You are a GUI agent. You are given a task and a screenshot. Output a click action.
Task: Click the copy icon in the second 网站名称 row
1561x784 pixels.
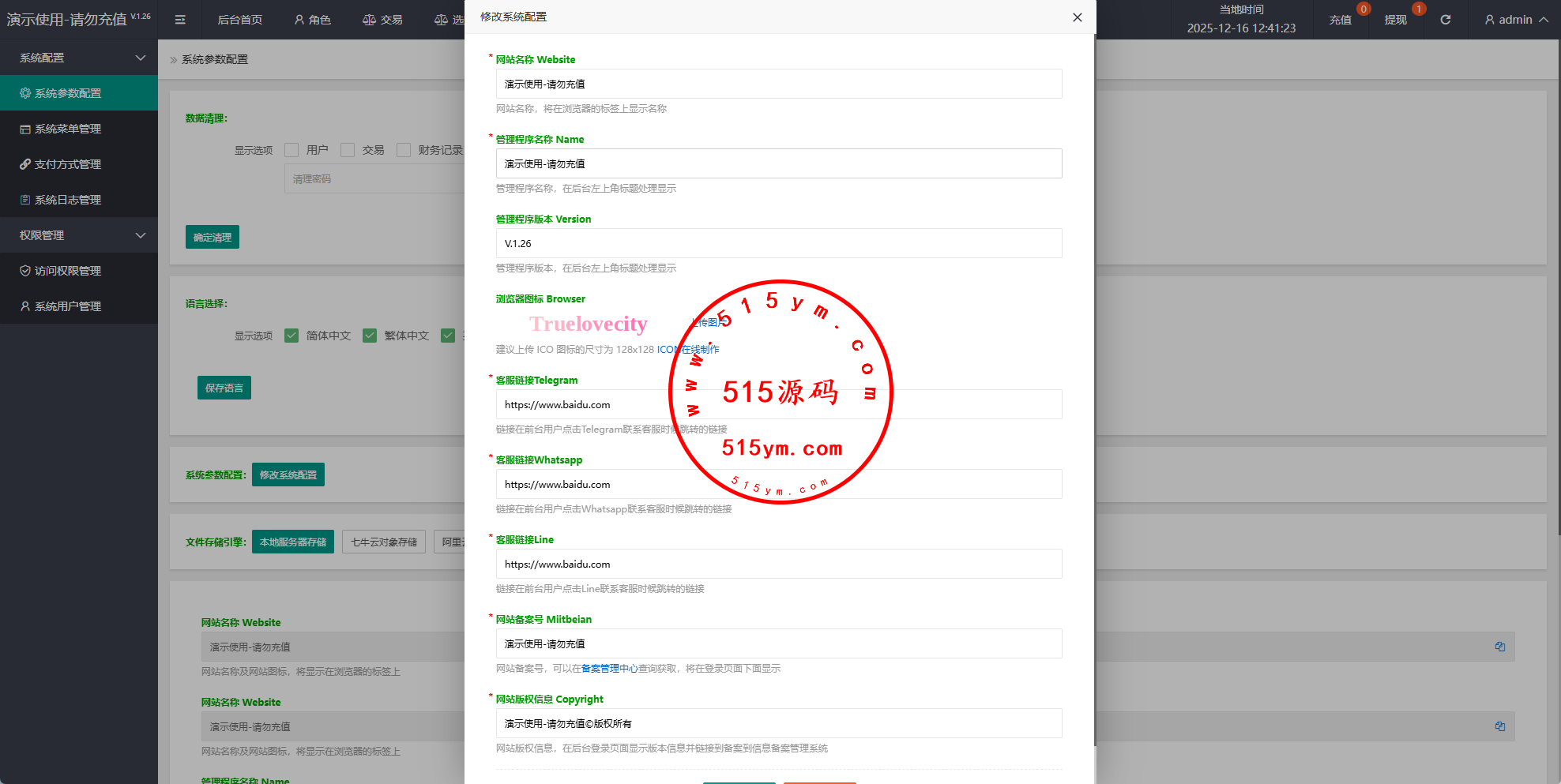point(1499,726)
